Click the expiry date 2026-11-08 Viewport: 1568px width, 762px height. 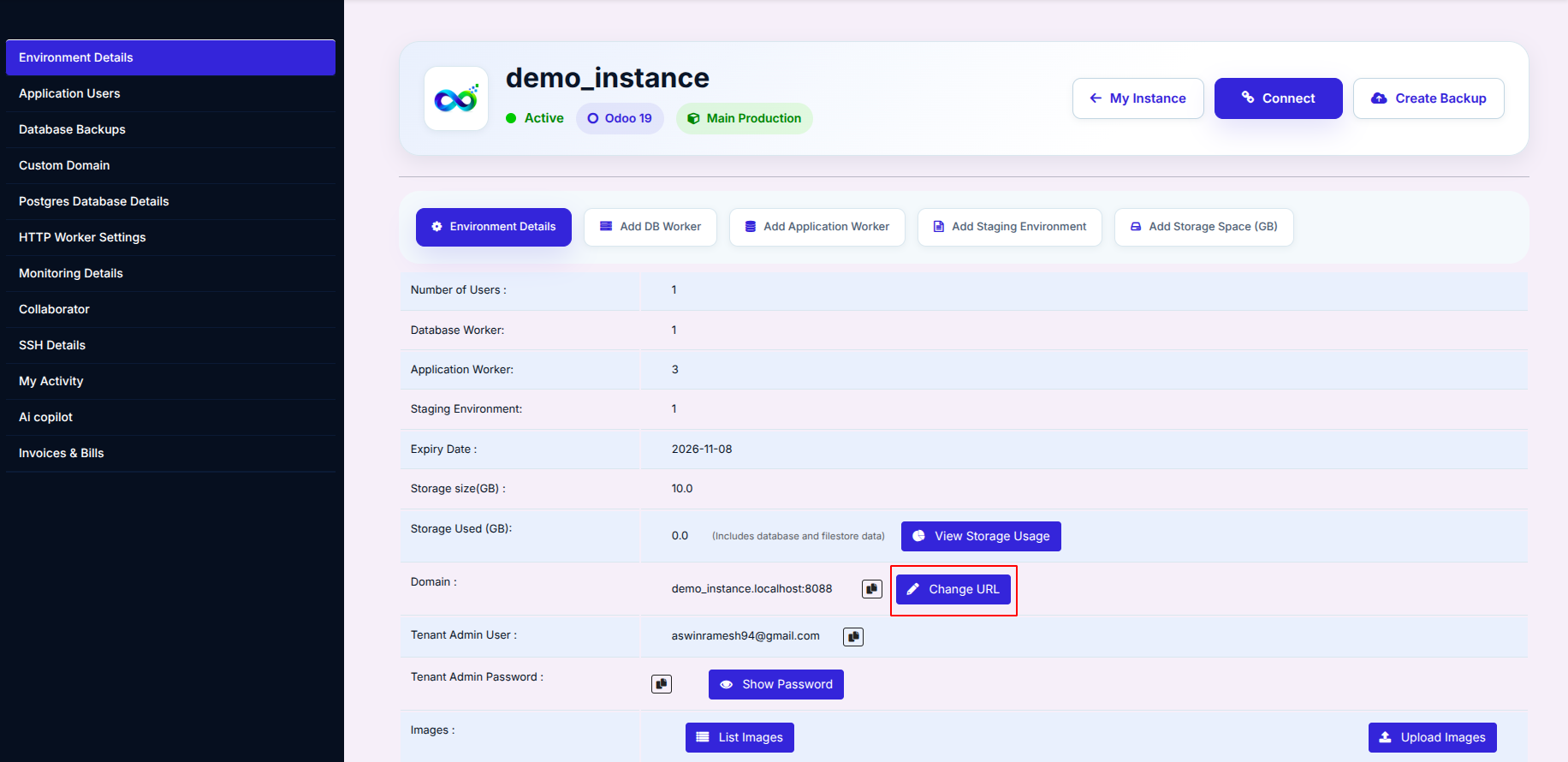(x=702, y=449)
